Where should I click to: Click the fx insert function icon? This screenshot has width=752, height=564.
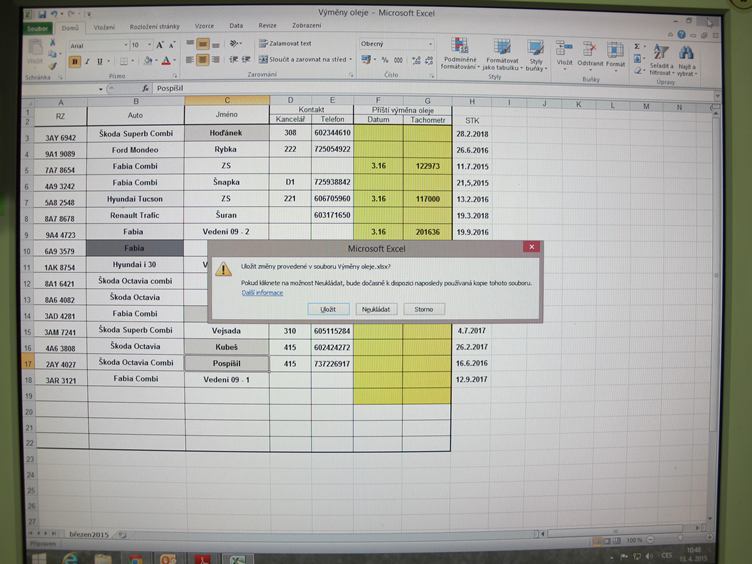point(145,89)
